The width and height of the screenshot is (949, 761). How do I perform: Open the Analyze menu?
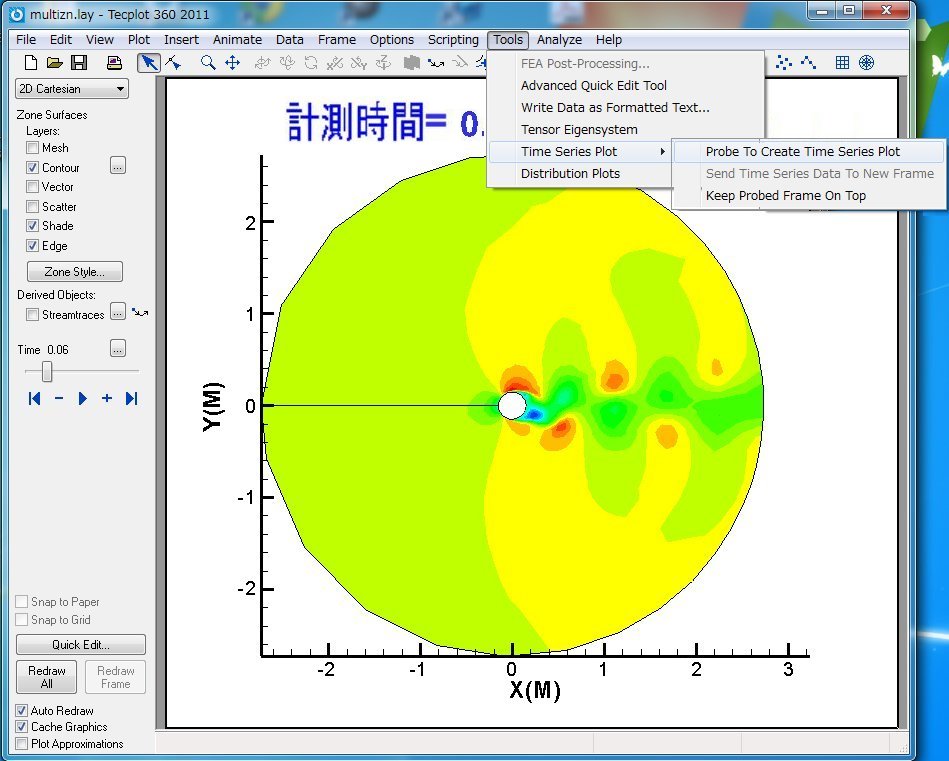559,39
